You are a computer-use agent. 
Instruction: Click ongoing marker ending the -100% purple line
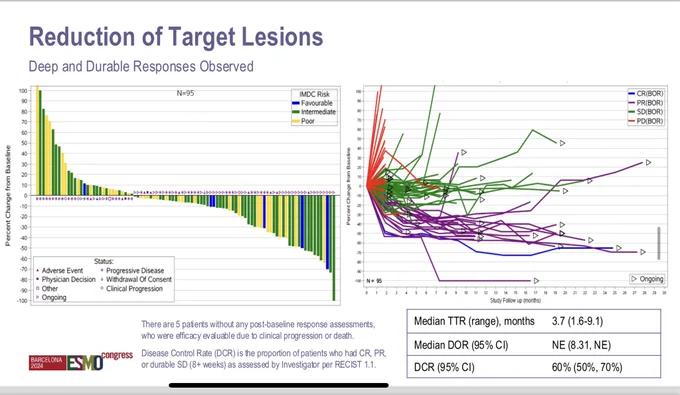pyautogui.click(x=536, y=281)
